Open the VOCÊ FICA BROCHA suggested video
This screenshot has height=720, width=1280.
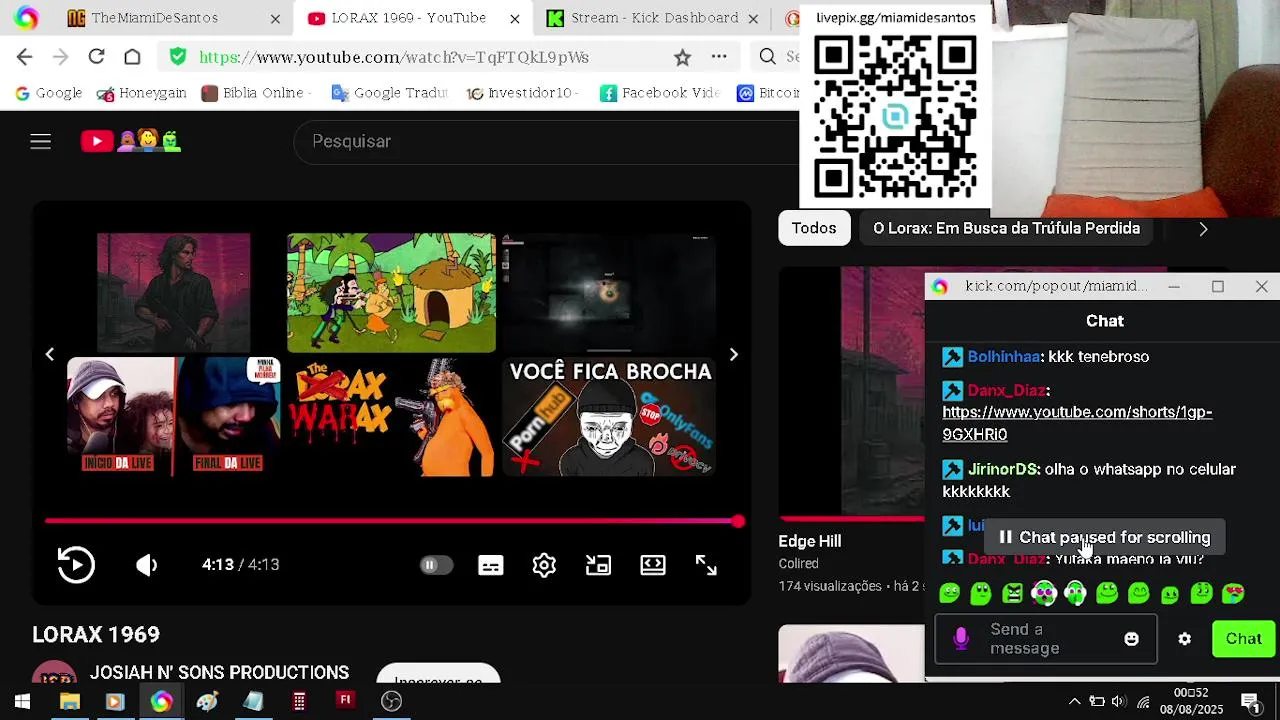click(610, 417)
